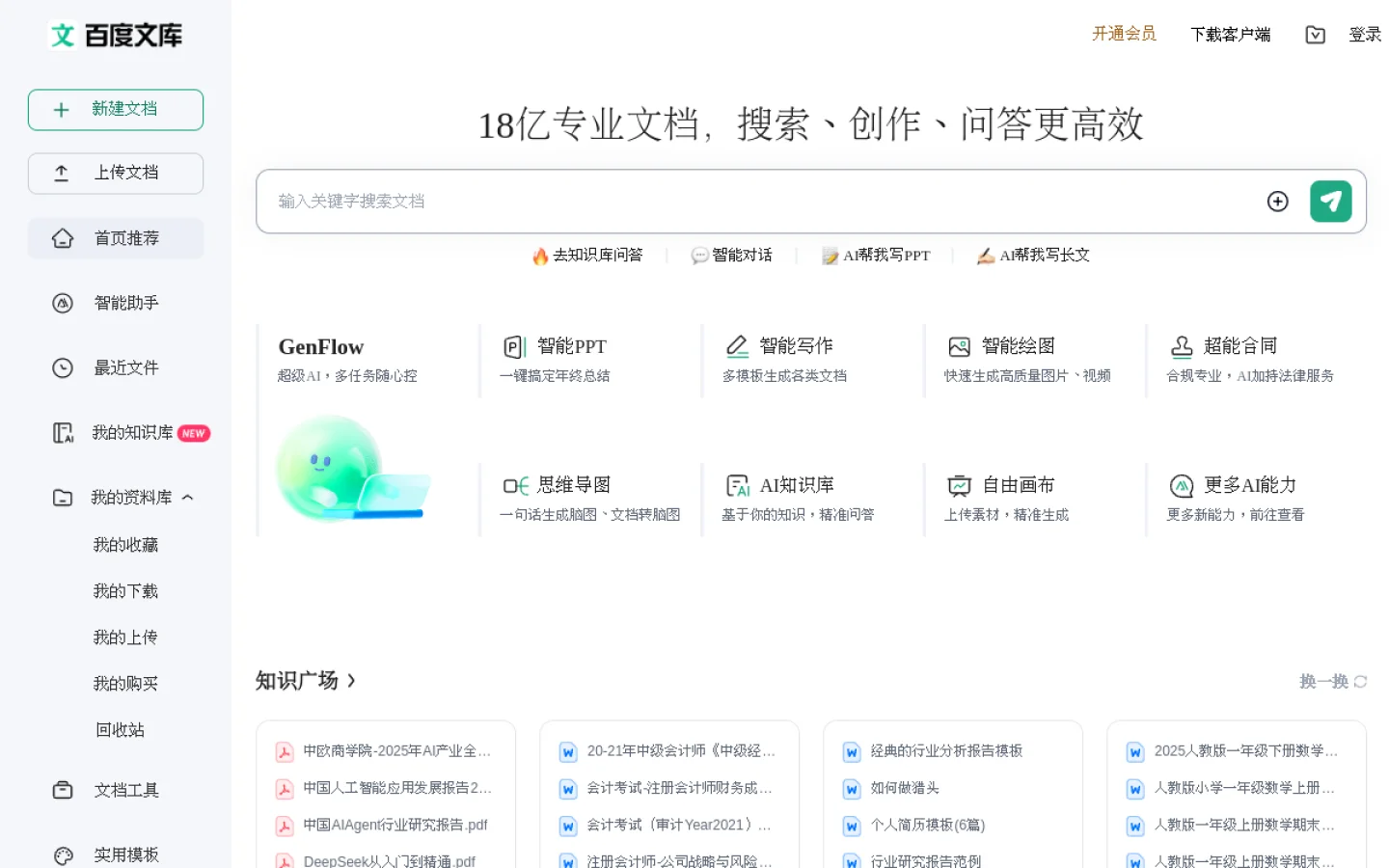The height and width of the screenshot is (868, 1389).
Task: Click 登录 to sign in
Action: pyautogui.click(x=1365, y=35)
